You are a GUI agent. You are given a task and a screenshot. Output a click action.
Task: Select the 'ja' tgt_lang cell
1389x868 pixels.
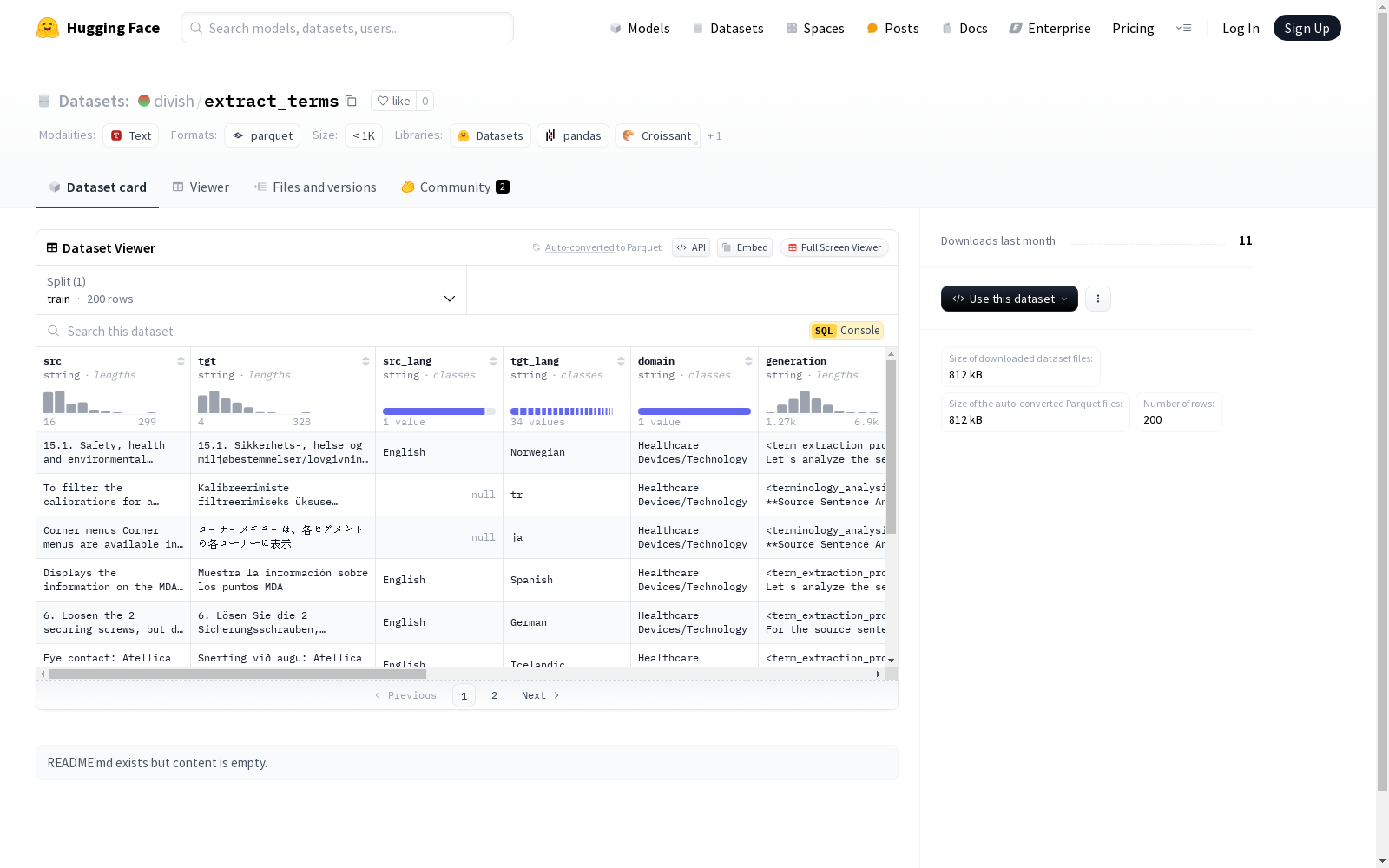click(x=567, y=537)
